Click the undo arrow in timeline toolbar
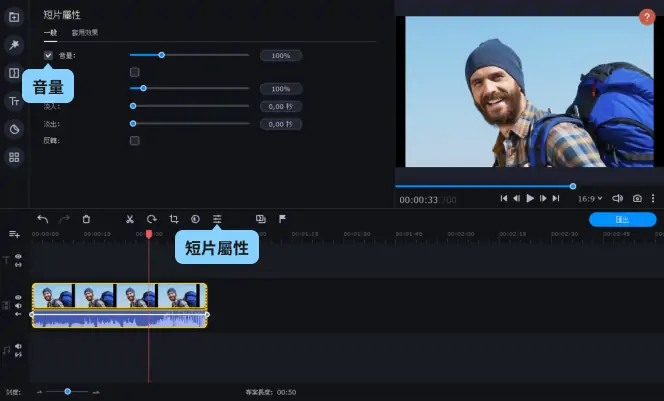Image resolution: width=664 pixels, height=401 pixels. point(42,219)
